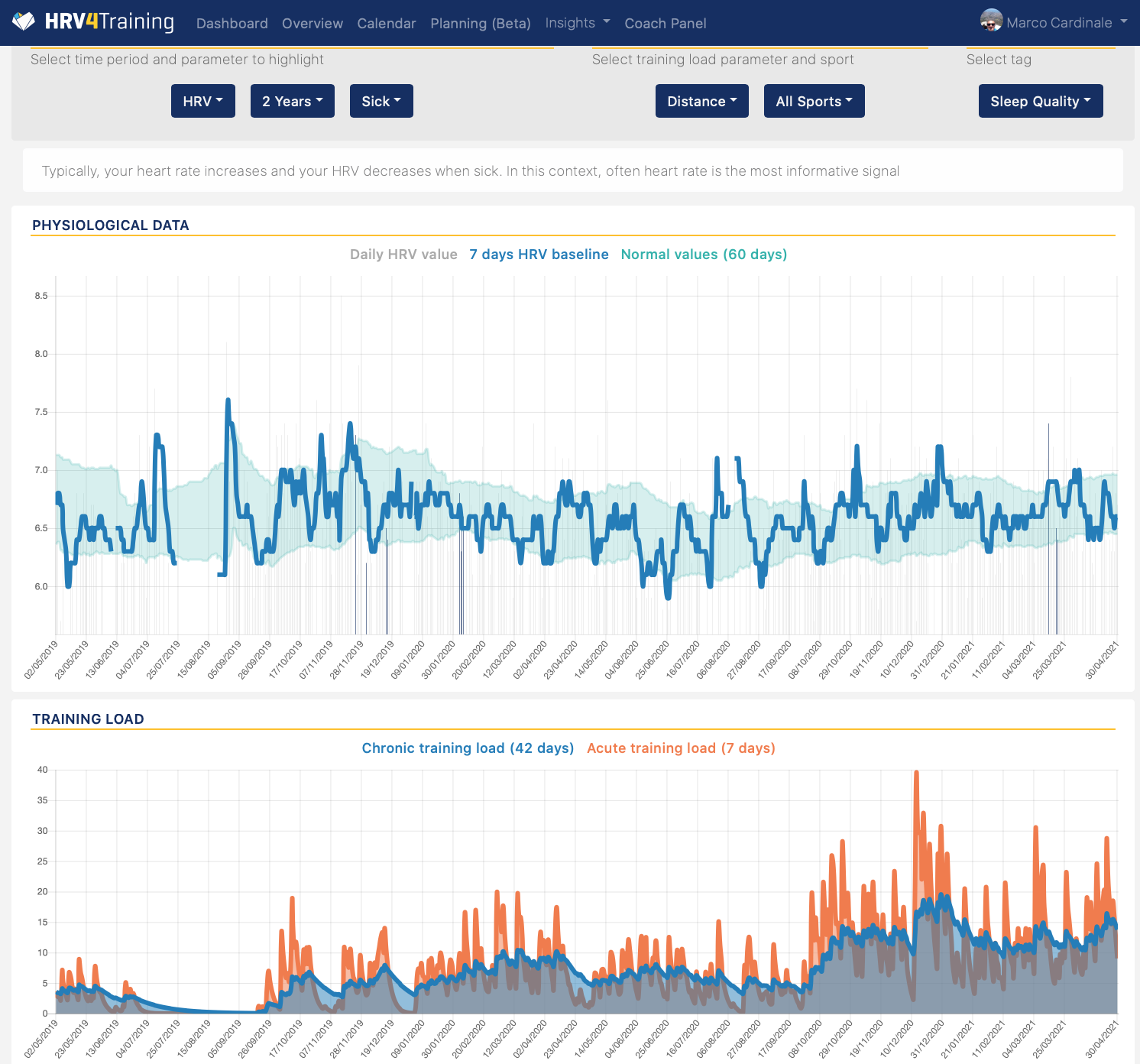Open the Calendar view

[386, 24]
